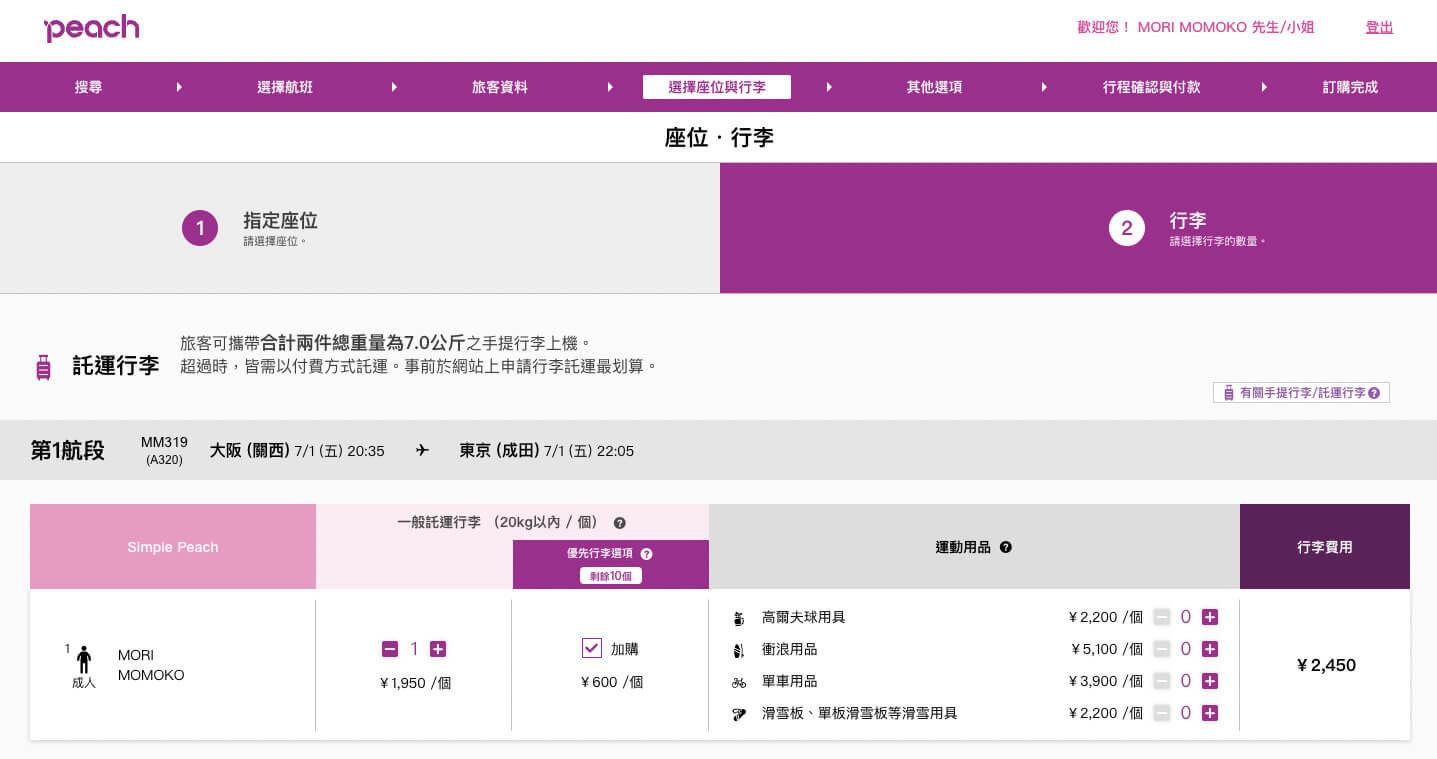
Task: Click 大阪 (關西) departure text
Action: (x=250, y=451)
